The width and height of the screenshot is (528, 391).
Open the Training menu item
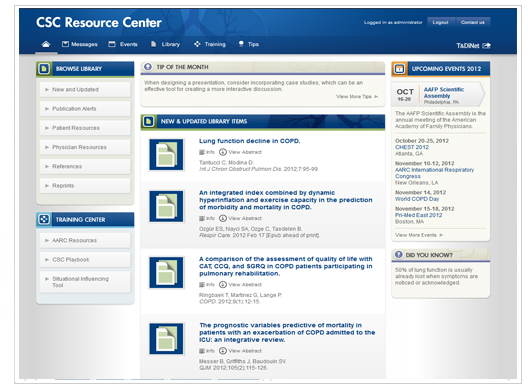209,44
